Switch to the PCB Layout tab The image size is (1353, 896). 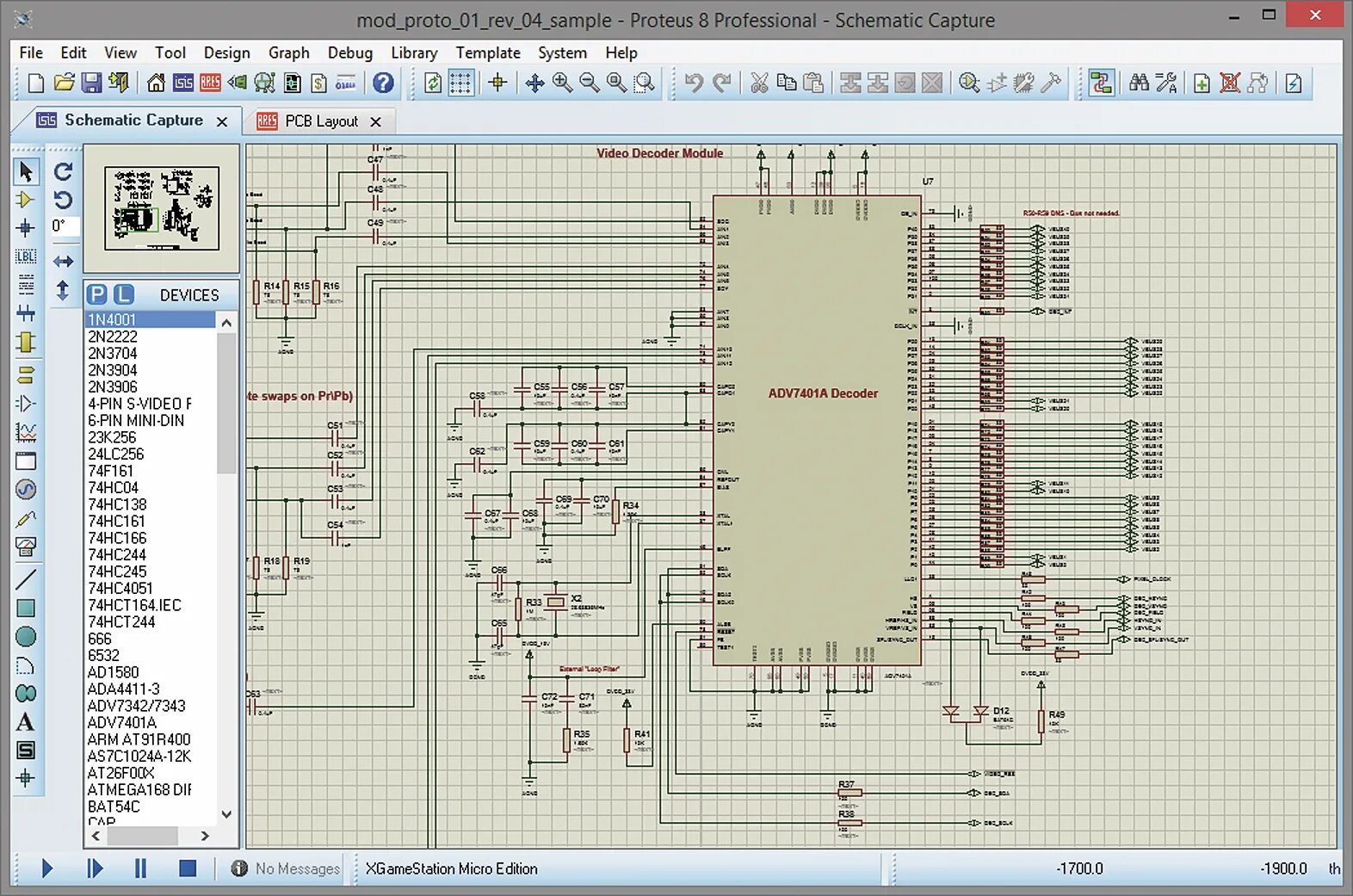pyautogui.click(x=320, y=121)
